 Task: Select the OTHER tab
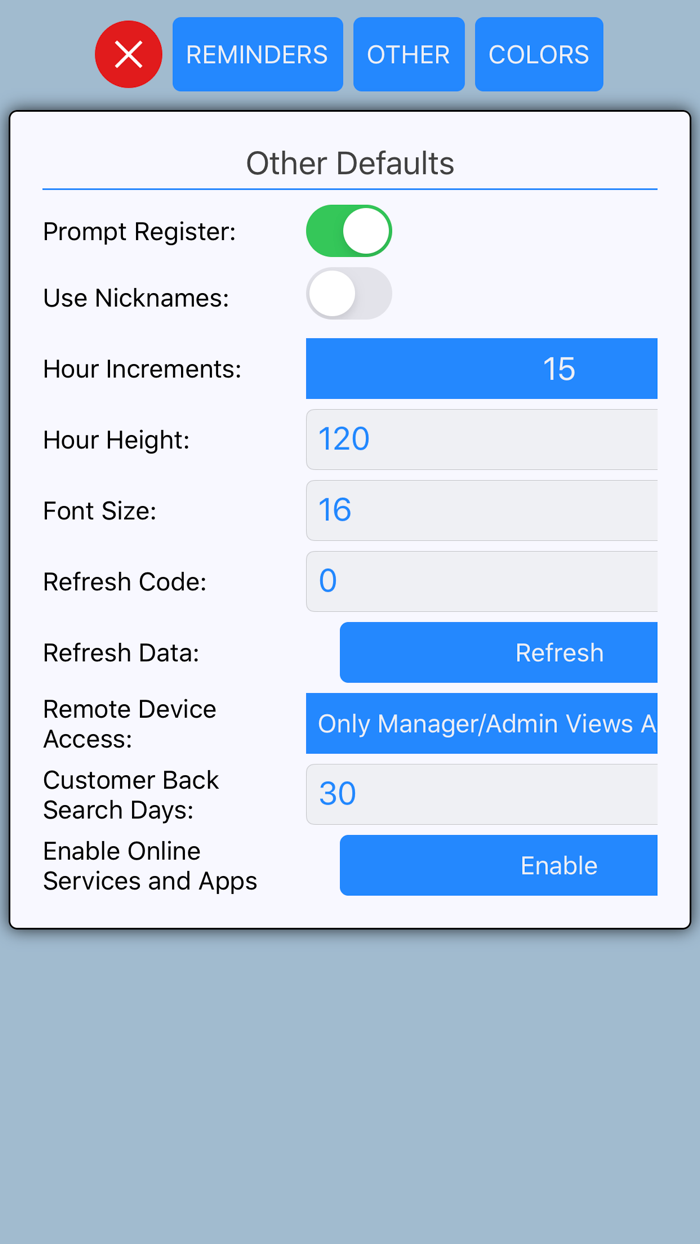(408, 54)
